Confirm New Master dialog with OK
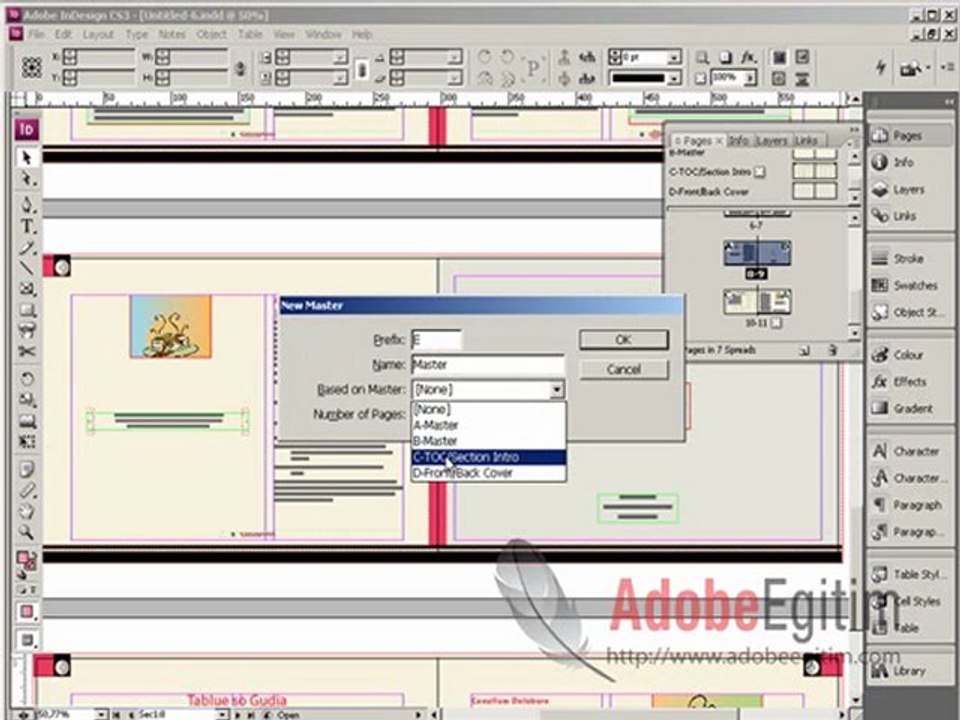Image resolution: width=960 pixels, height=720 pixels. click(x=624, y=340)
